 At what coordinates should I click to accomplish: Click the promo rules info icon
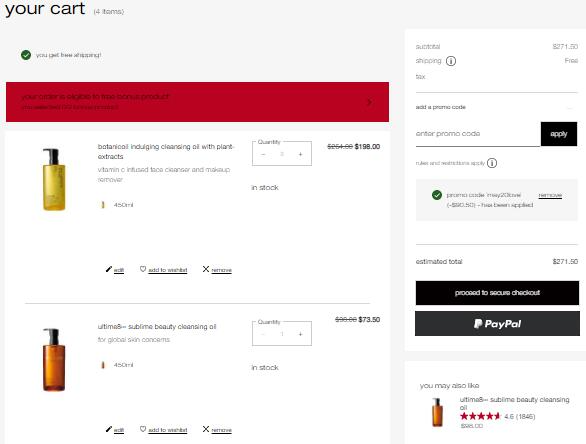pyautogui.click(x=492, y=163)
